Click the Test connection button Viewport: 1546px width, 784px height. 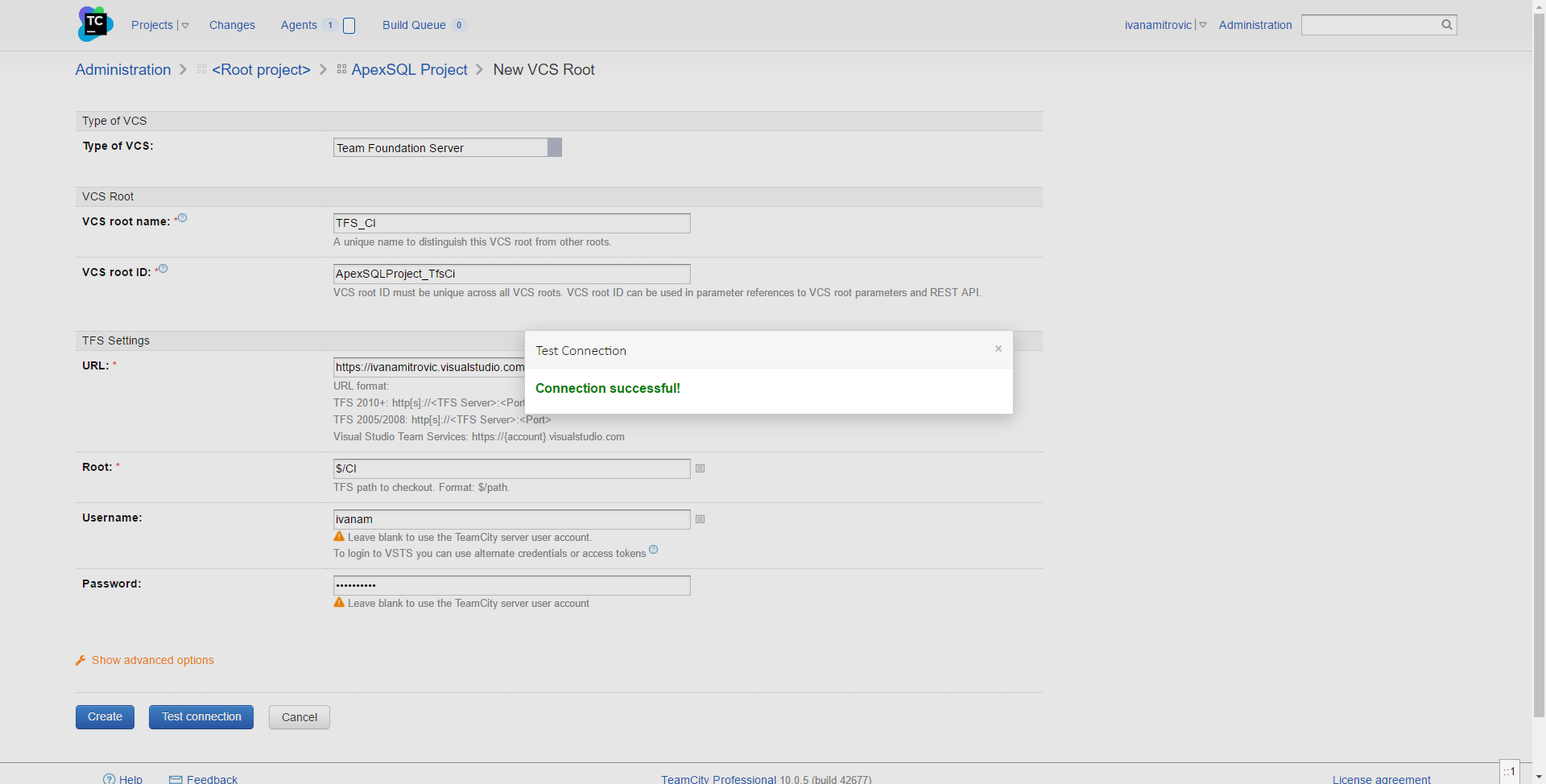click(x=201, y=716)
